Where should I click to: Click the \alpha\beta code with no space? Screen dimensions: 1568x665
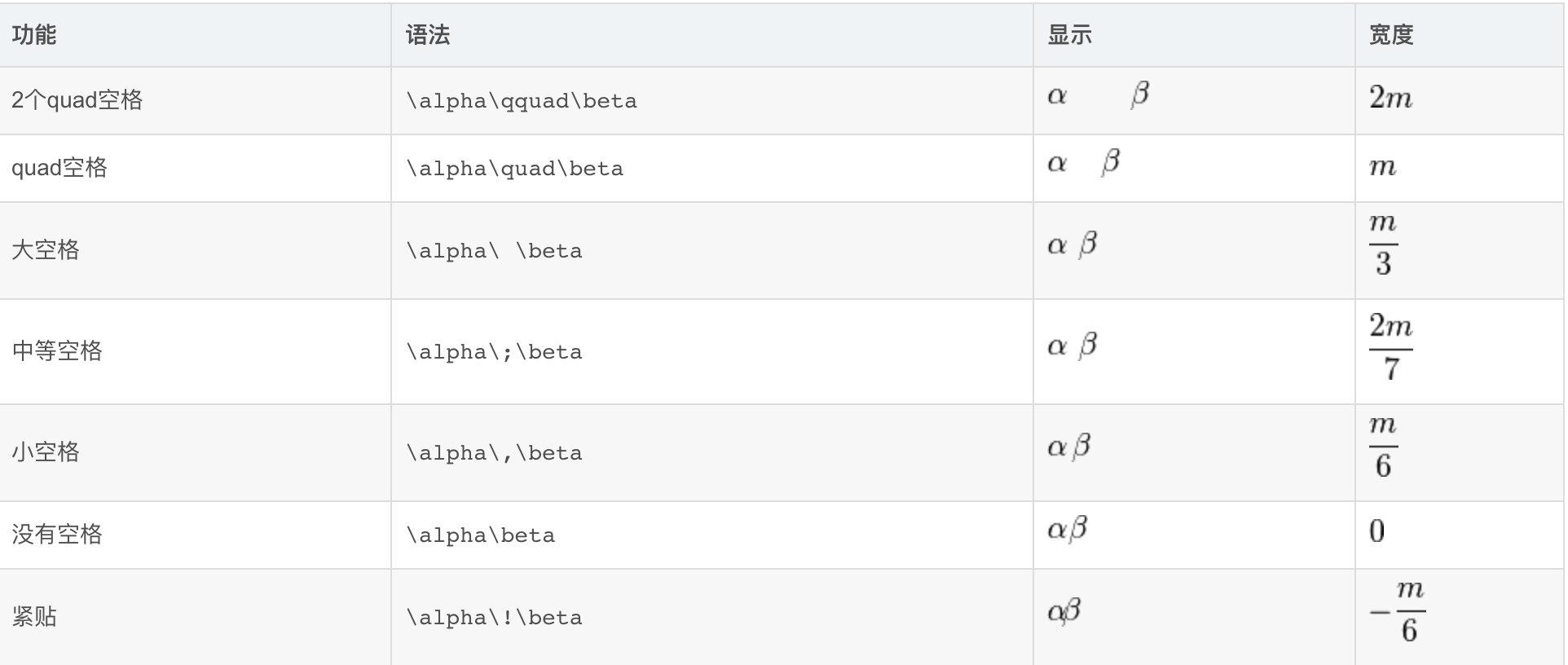(x=481, y=535)
